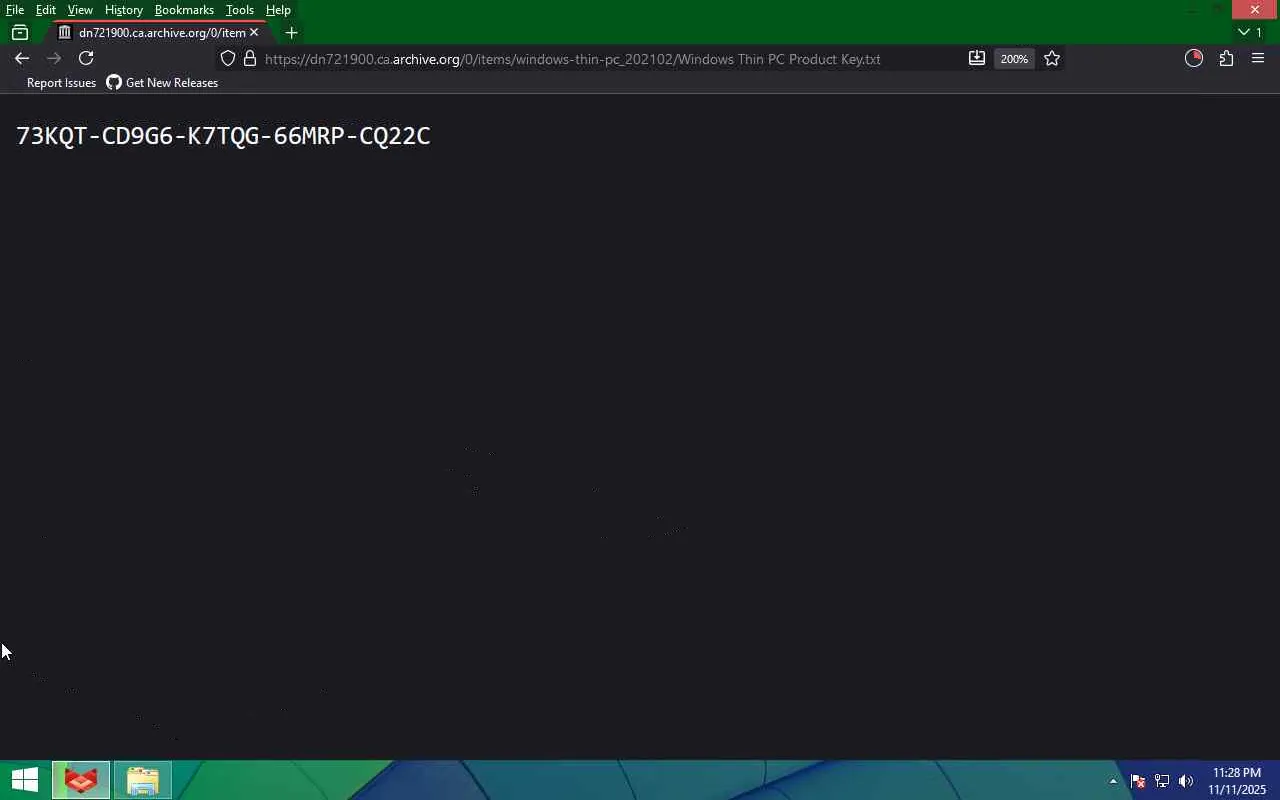
Task: Click the forward navigation arrow
Action: pos(54,58)
